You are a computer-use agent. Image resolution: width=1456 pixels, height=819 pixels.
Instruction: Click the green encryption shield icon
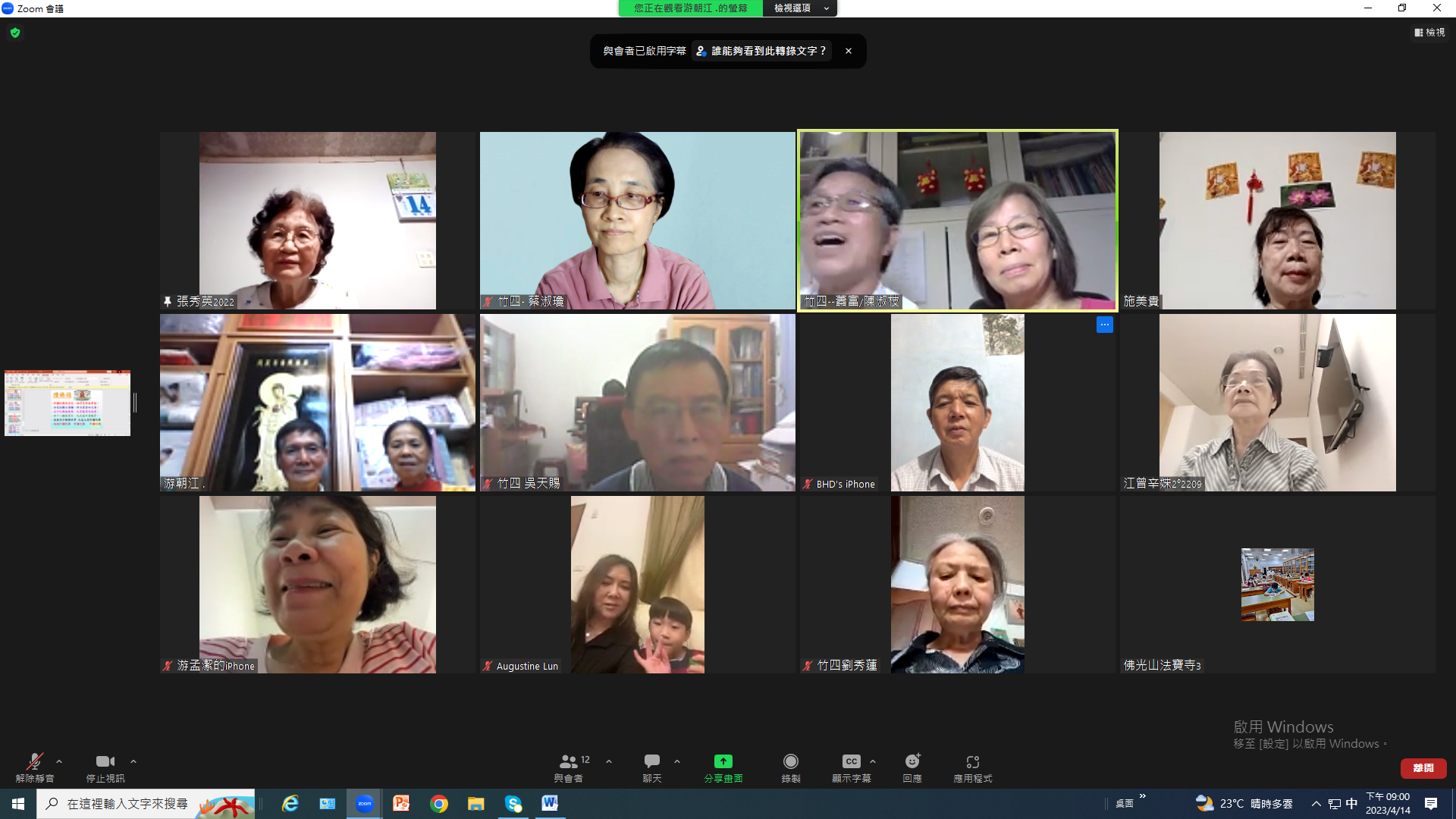point(15,33)
